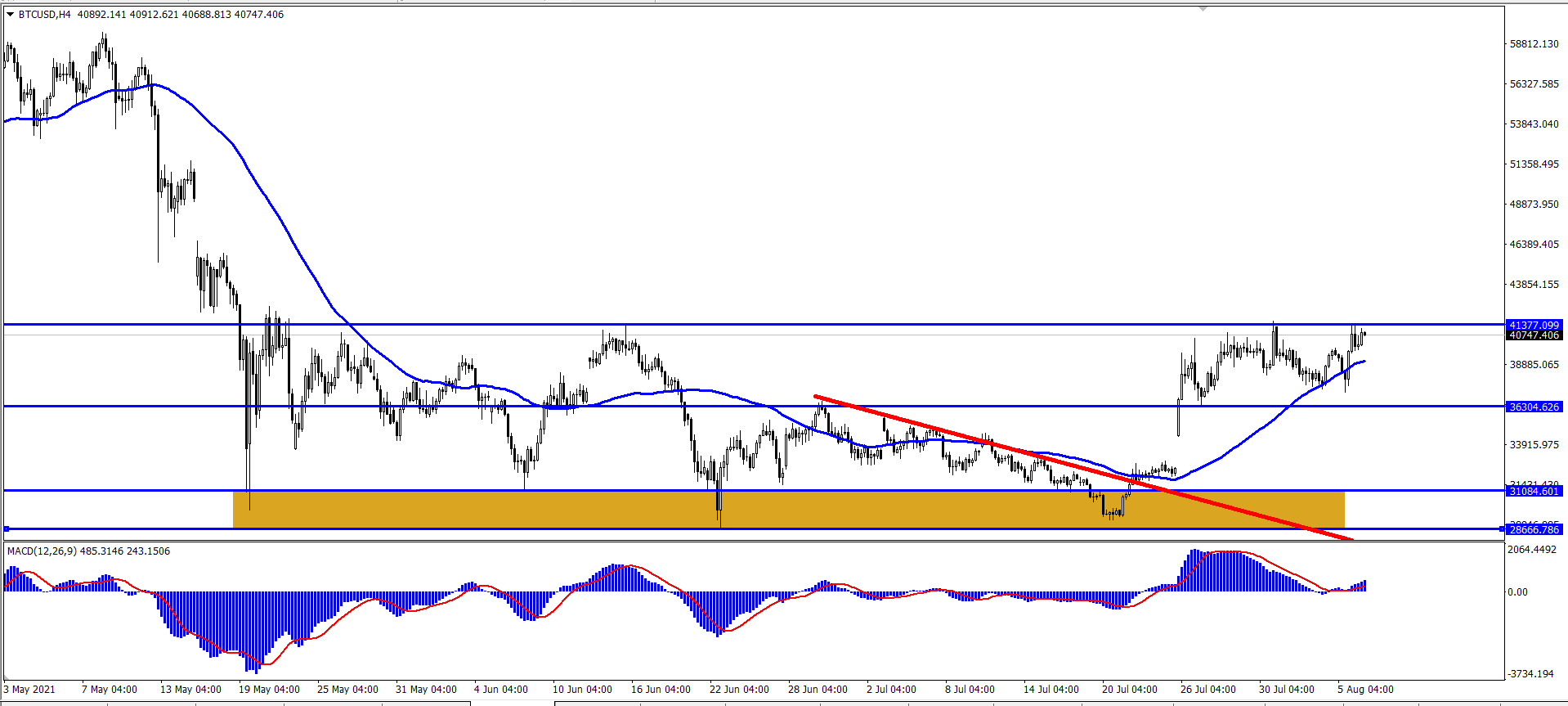Click the left anchor handle of the 28666.786 line
1568x706 pixels.
(x=7, y=528)
